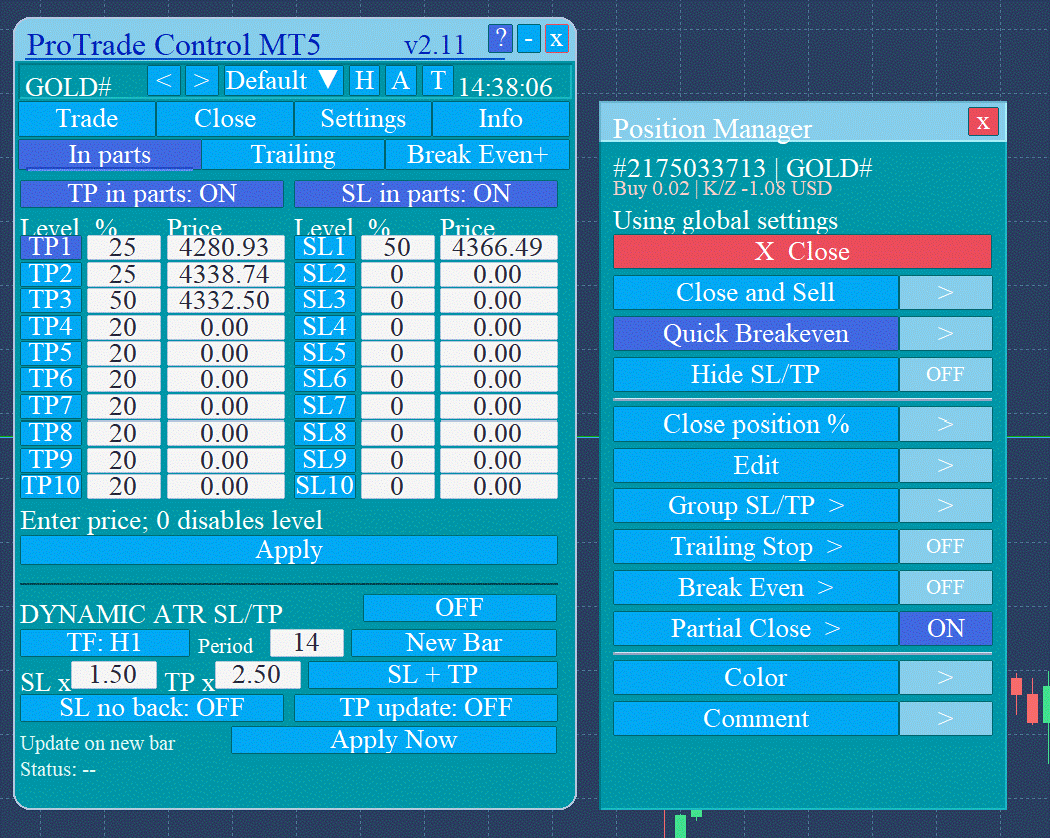Viewport: 1050px width, 838px height.
Task: Go to previous symbol with < arrow
Action: click(163, 81)
